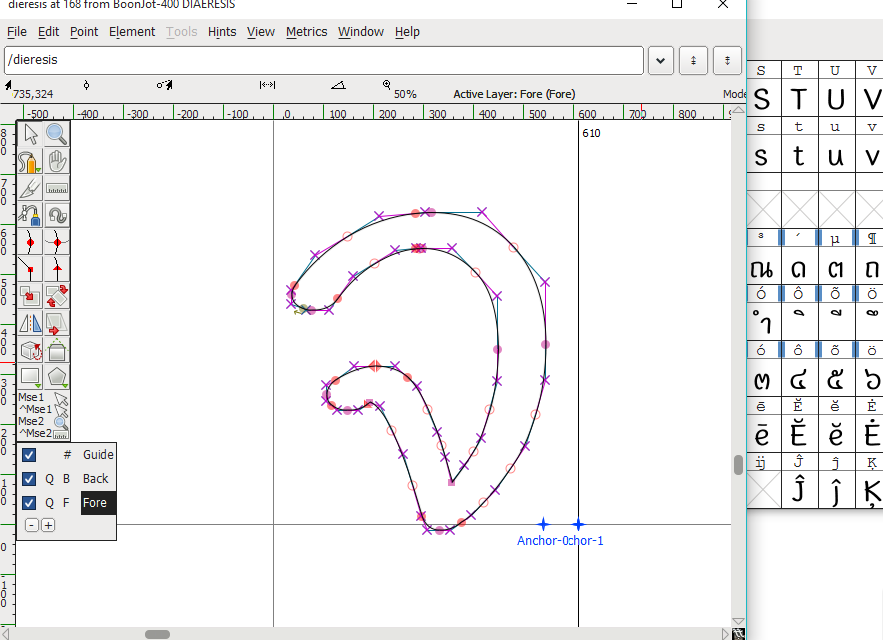883x640 pixels.
Task: Click canvas scroll up arrow
Action: point(738,110)
